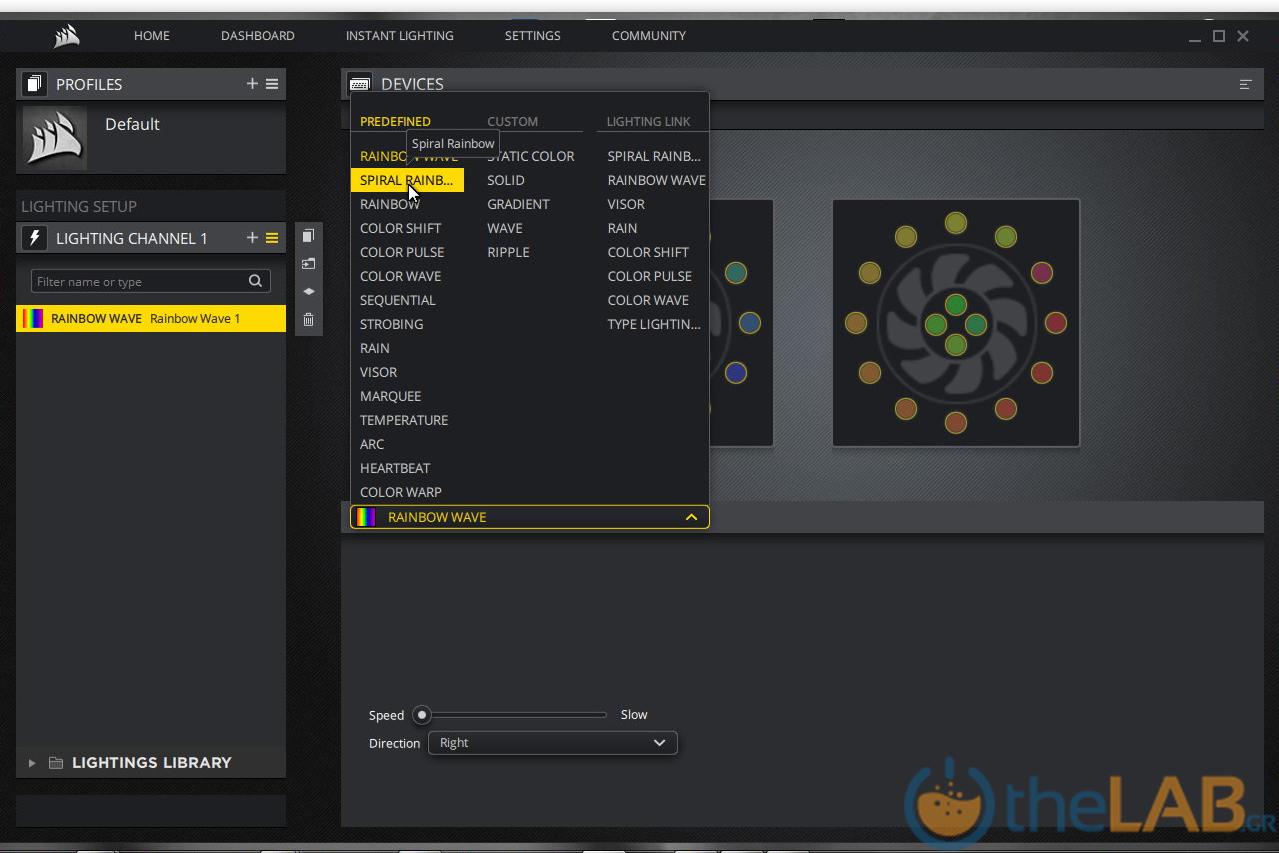Switch to INSTANT LIGHTING tab

coord(400,36)
